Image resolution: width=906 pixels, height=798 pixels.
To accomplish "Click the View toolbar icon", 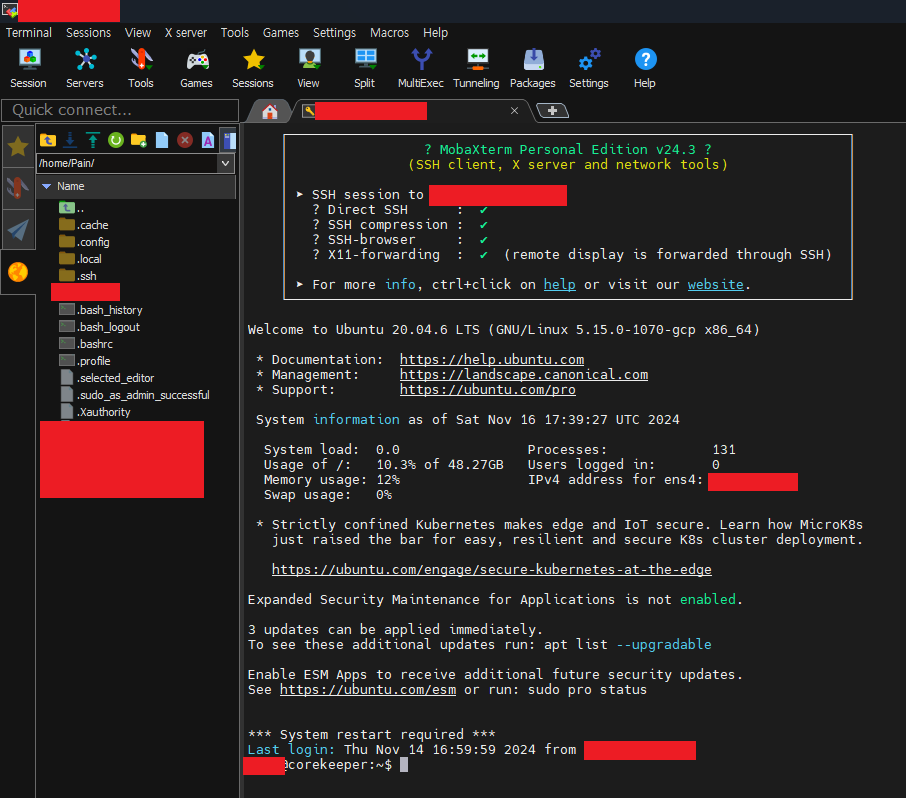I will pos(309,68).
